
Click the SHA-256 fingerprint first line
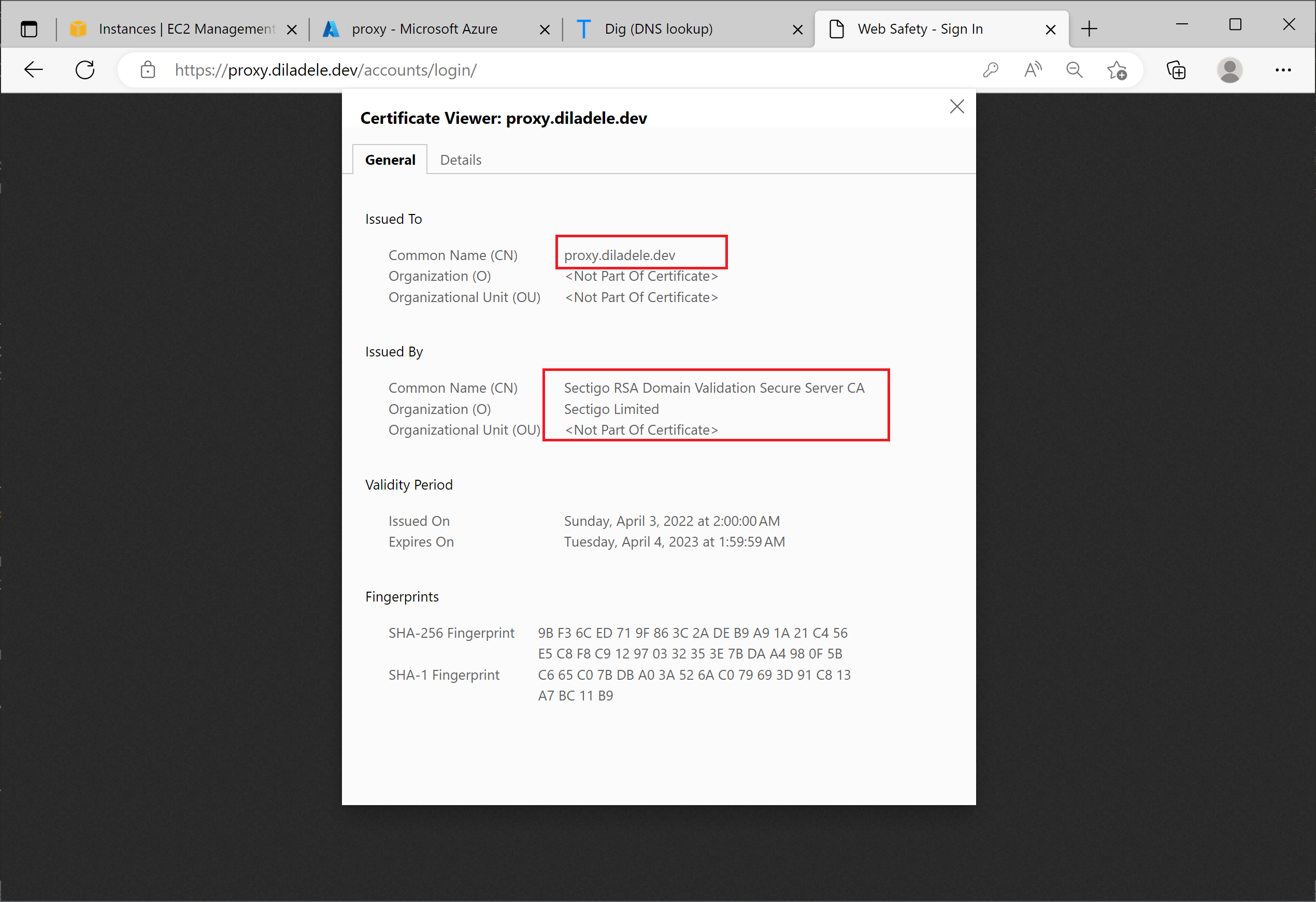point(693,633)
